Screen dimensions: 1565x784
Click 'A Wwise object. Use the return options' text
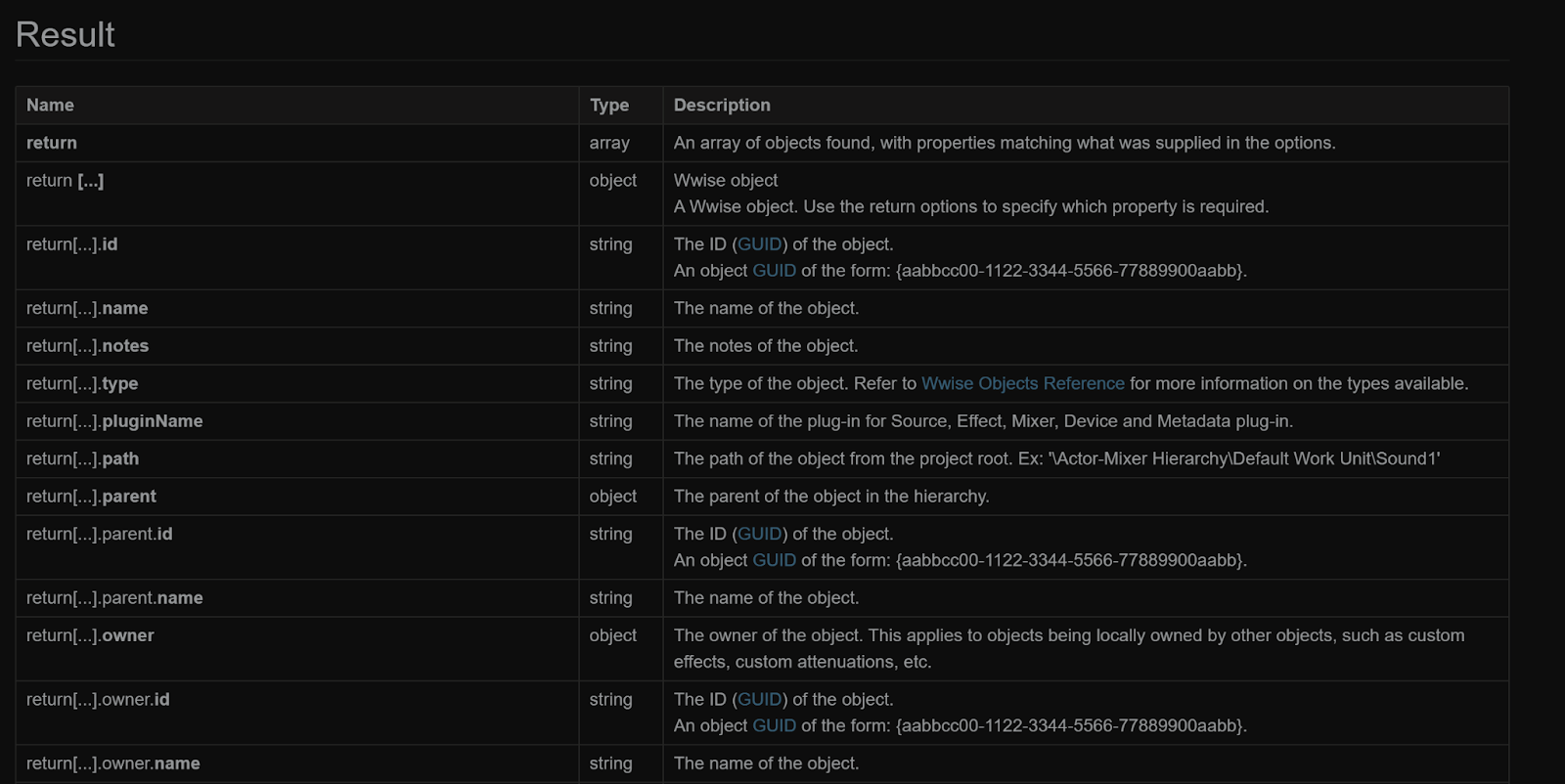(x=971, y=207)
